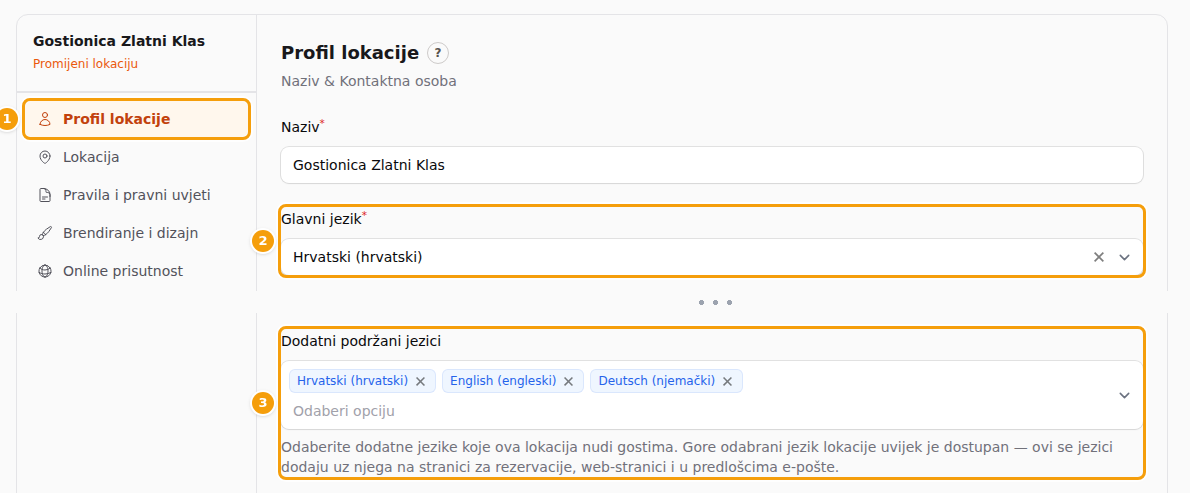Click the Gostionica Zlatni Klas sidebar title
1190x493 pixels.
click(119, 41)
